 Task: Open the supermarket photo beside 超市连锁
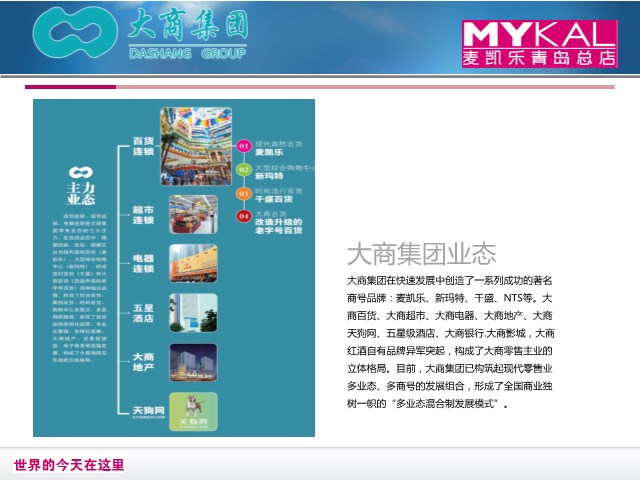click(193, 214)
